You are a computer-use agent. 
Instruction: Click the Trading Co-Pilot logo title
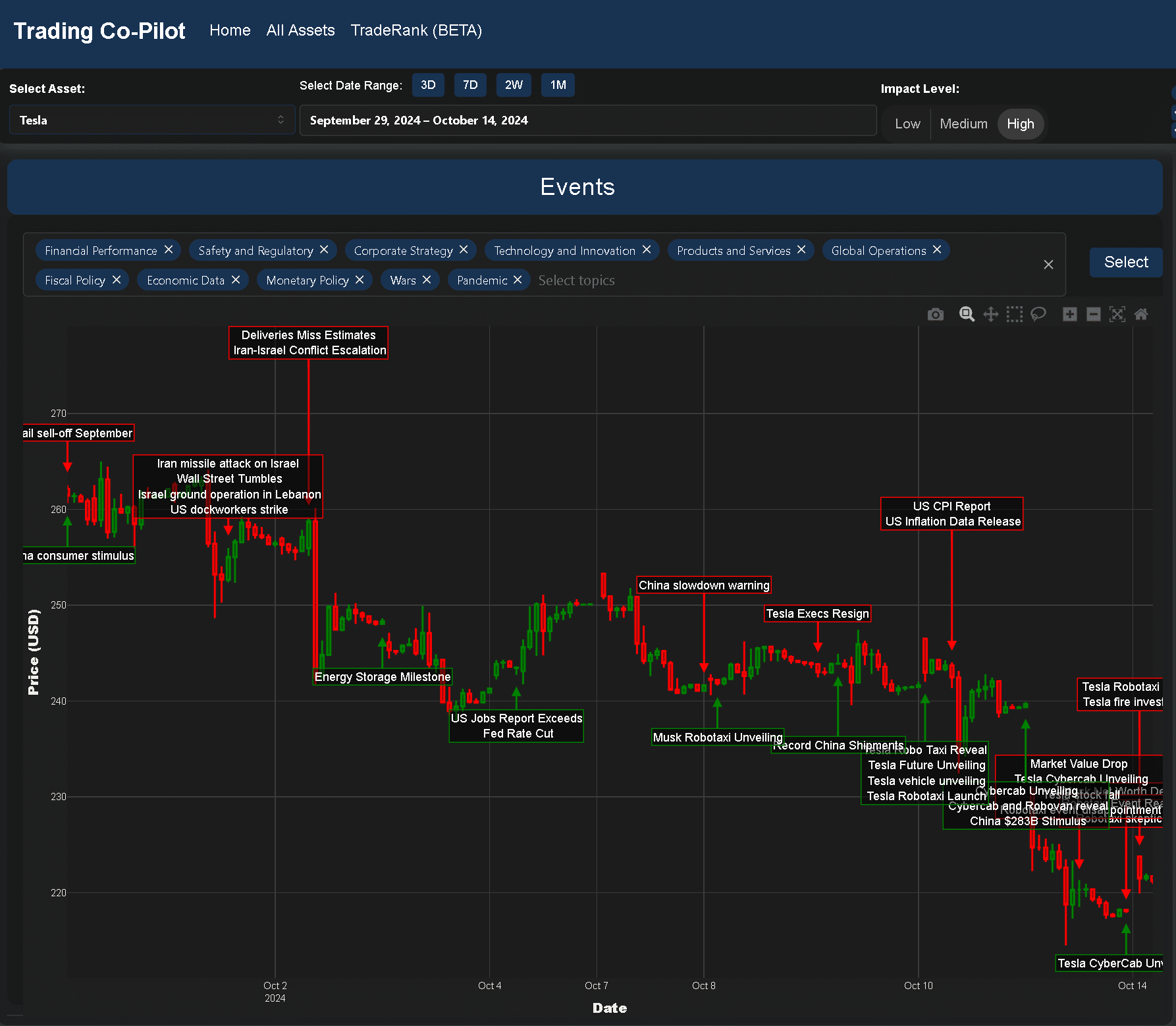point(99,31)
